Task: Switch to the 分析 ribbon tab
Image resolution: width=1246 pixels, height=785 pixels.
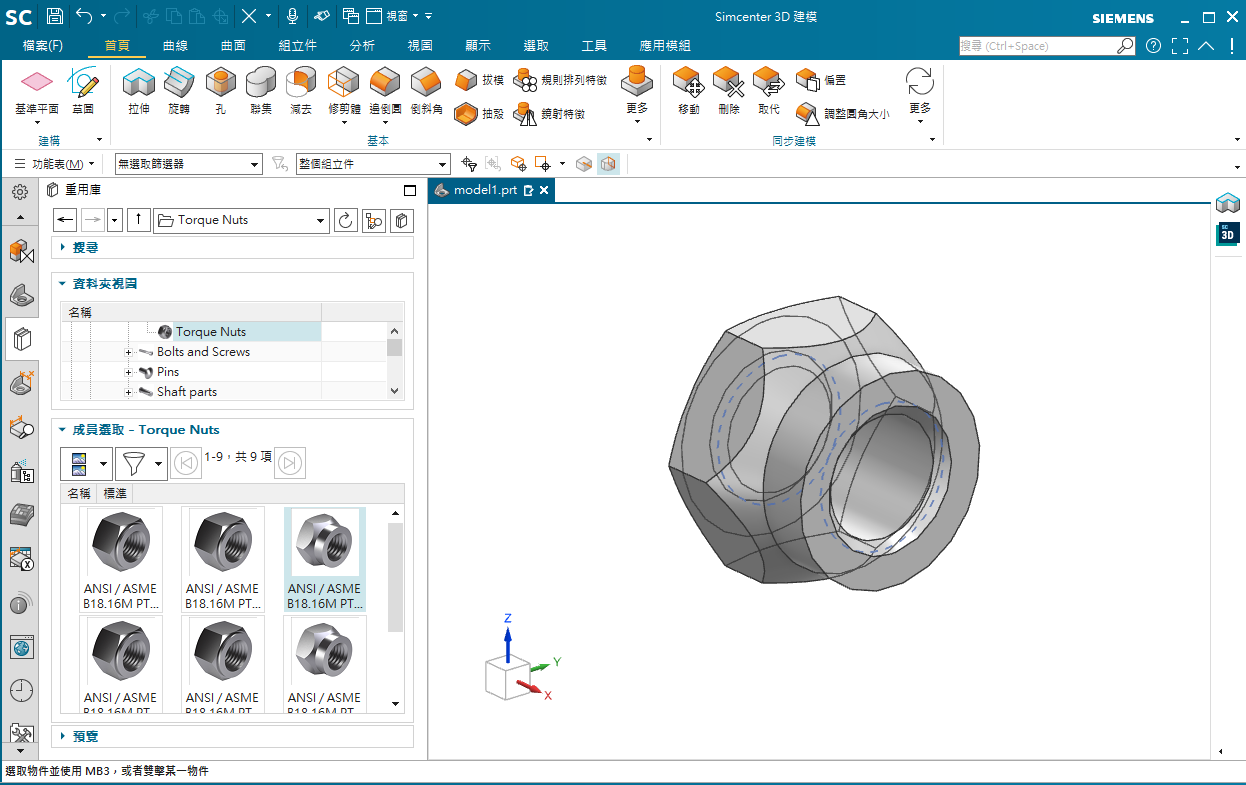Action: [362, 46]
